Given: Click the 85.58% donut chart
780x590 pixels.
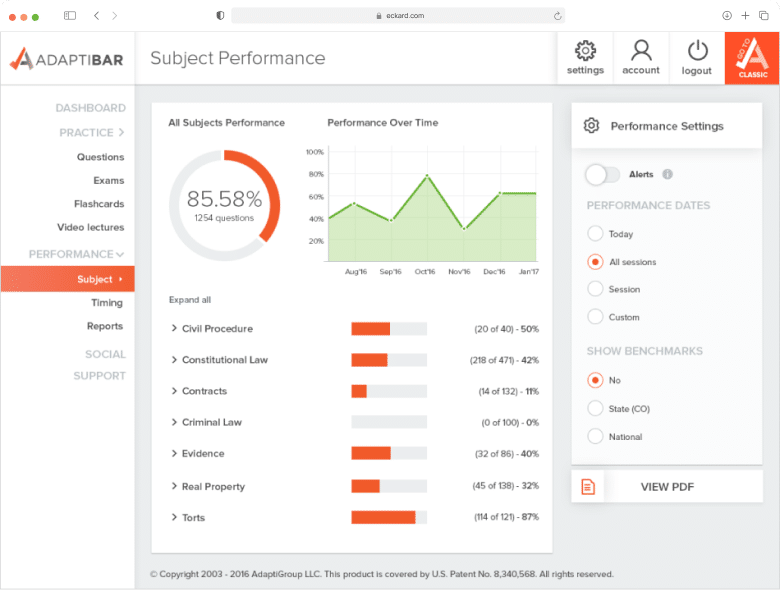Looking at the screenshot, I should click(224, 205).
